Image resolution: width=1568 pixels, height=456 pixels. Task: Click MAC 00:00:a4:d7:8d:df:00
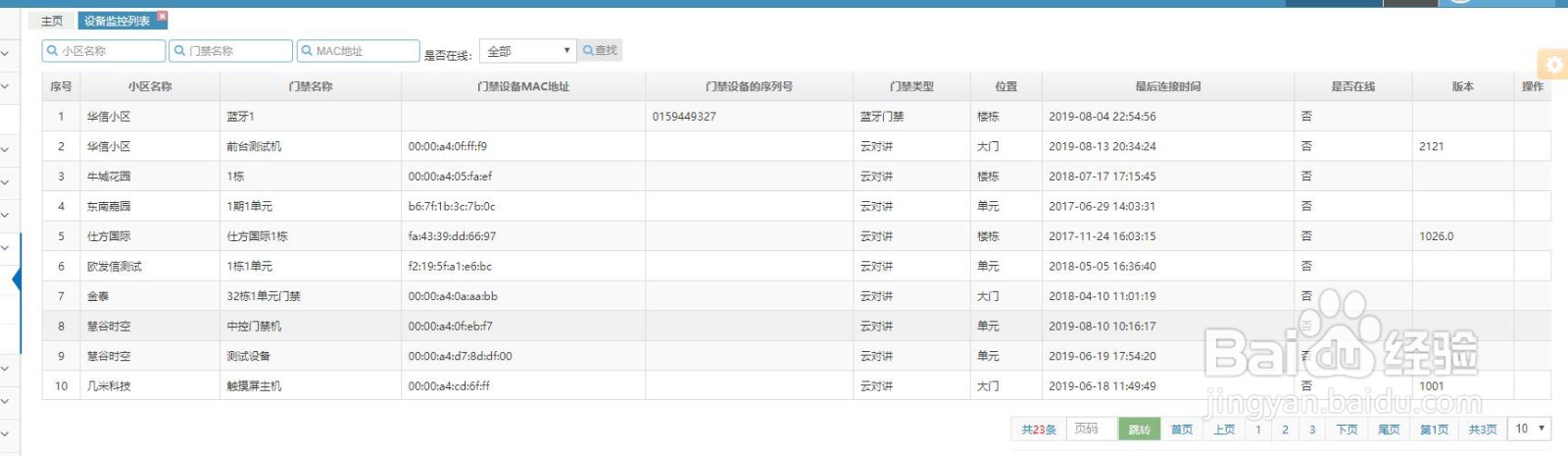[460, 356]
